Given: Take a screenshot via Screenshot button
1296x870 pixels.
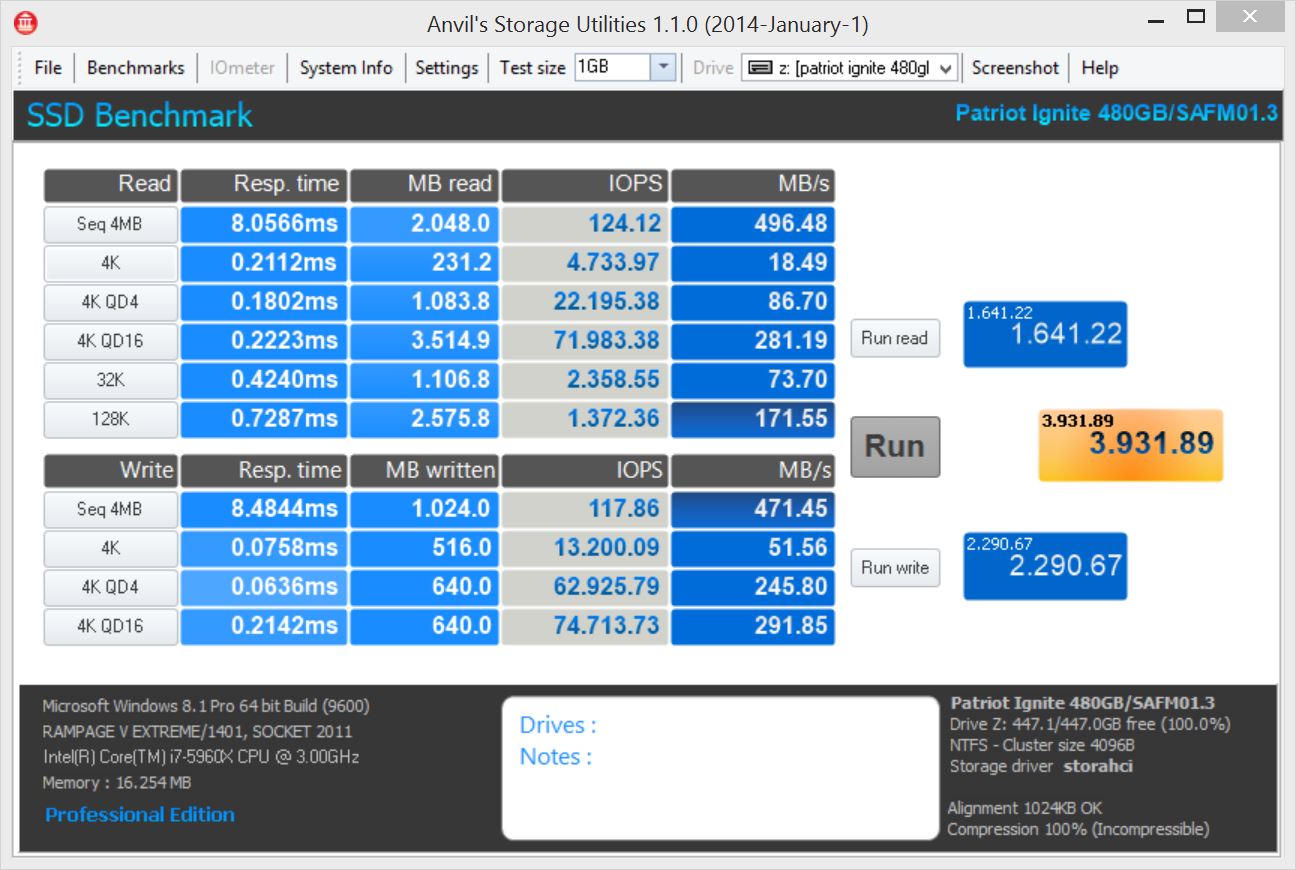Looking at the screenshot, I should click(x=1015, y=68).
